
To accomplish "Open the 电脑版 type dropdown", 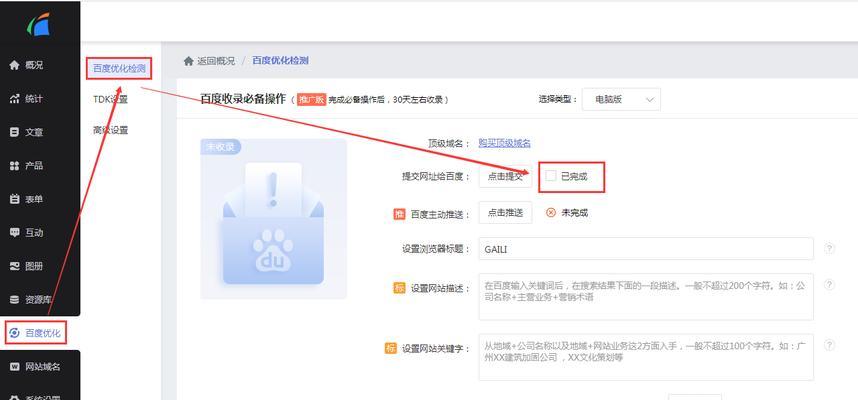I will [x=621, y=100].
